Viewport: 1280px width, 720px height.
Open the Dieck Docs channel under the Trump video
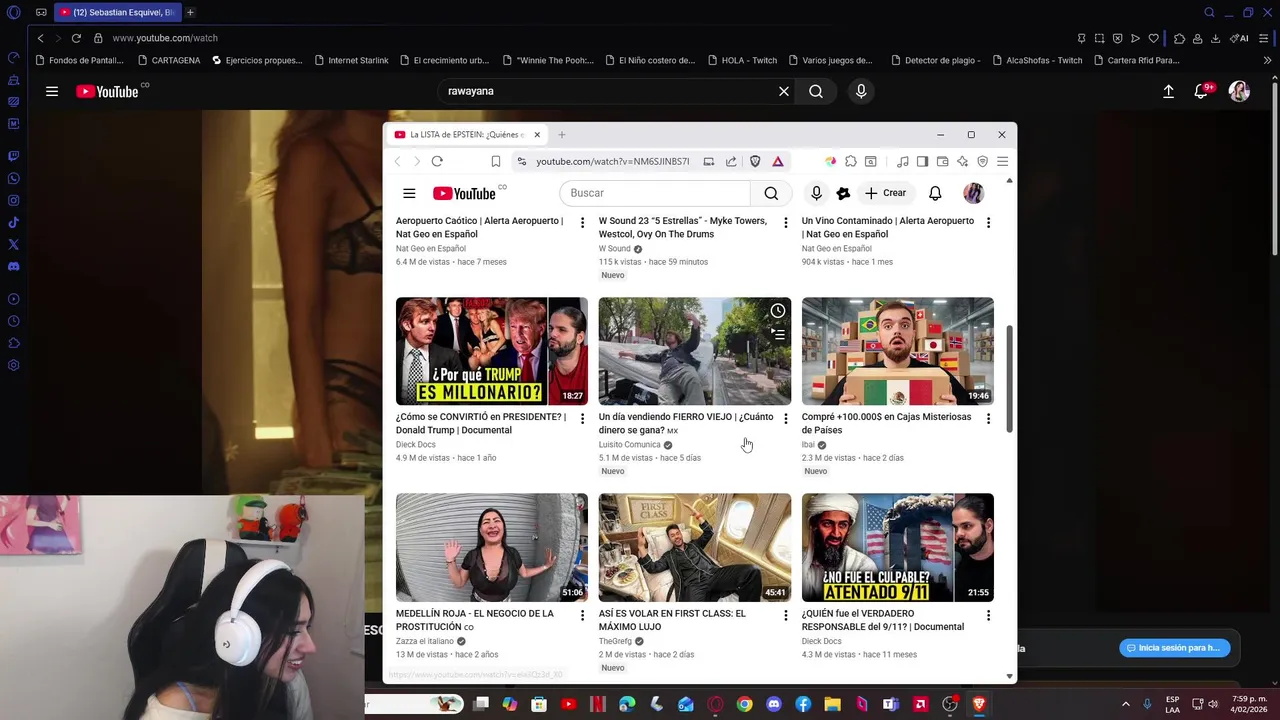[x=416, y=444]
